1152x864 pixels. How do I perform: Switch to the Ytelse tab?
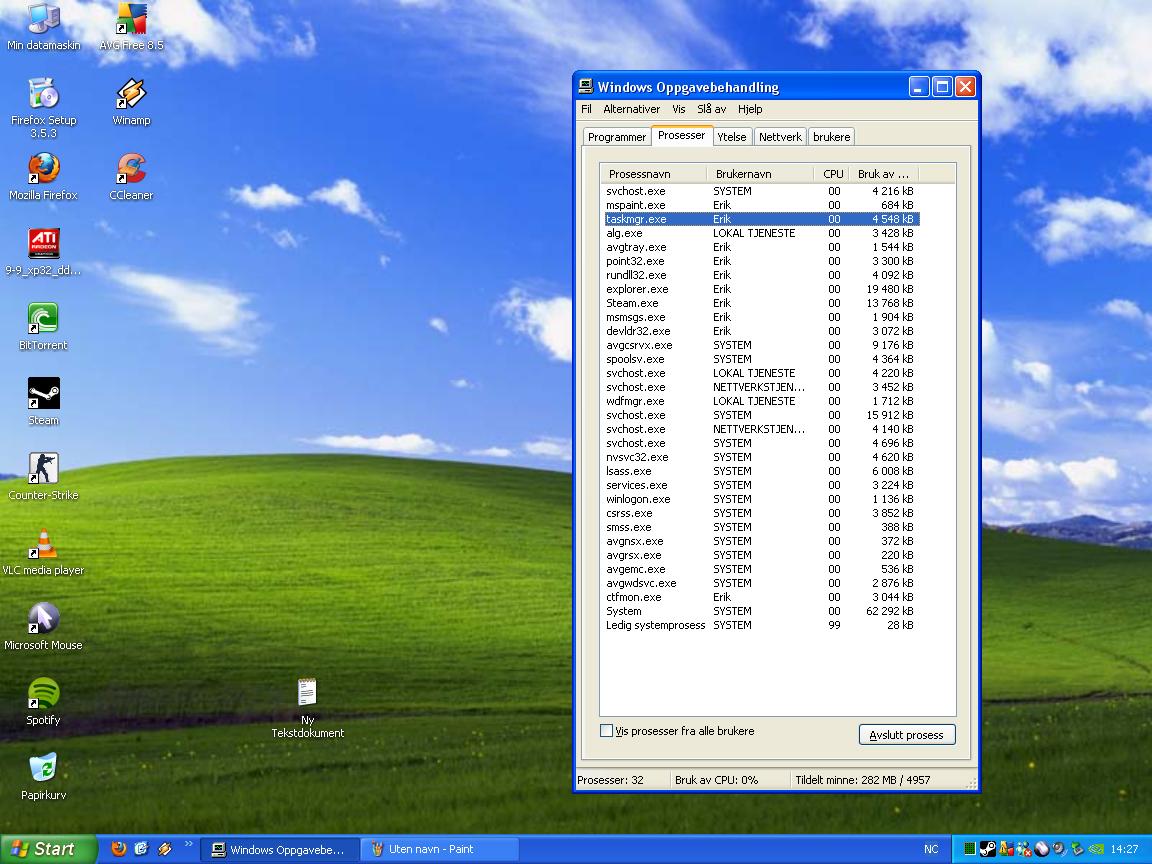[x=732, y=137]
